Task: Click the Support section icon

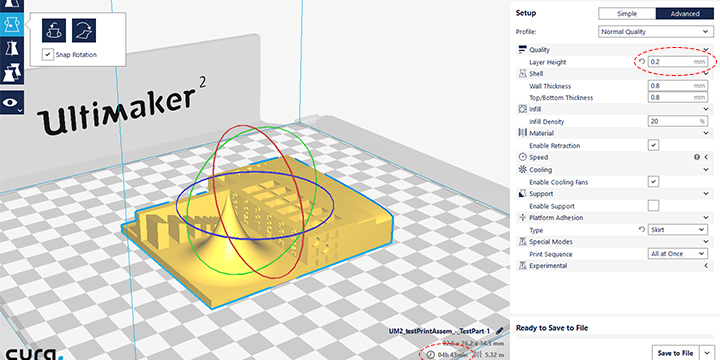Action: (x=522, y=194)
